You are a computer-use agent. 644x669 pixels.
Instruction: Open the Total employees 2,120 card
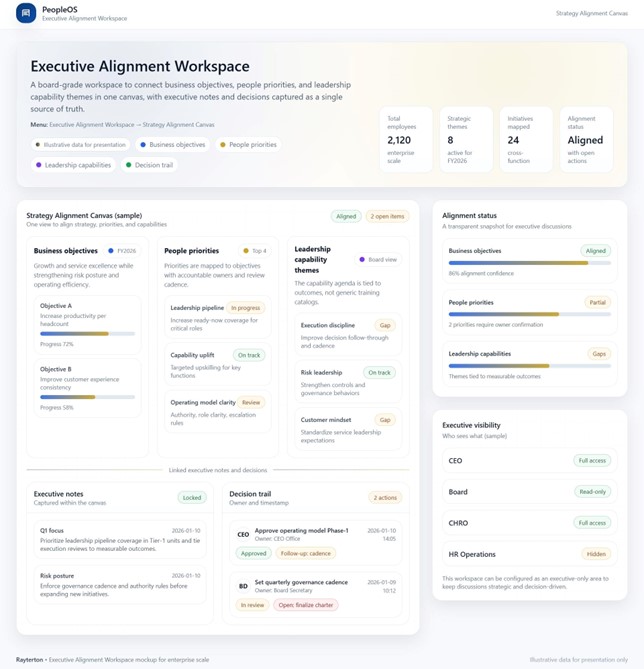click(406, 140)
